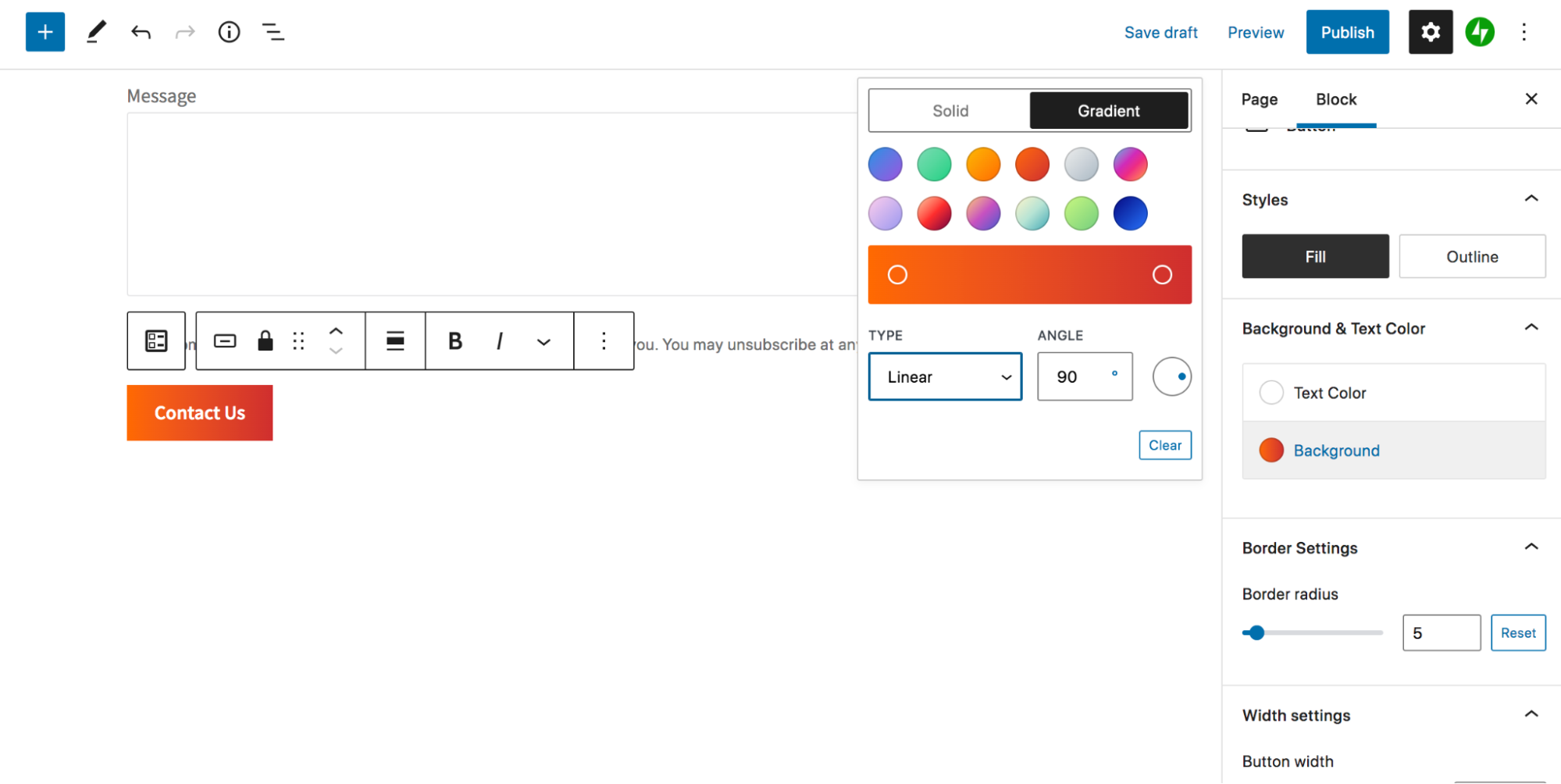Move the block up
1561x784 pixels.
[336, 331]
